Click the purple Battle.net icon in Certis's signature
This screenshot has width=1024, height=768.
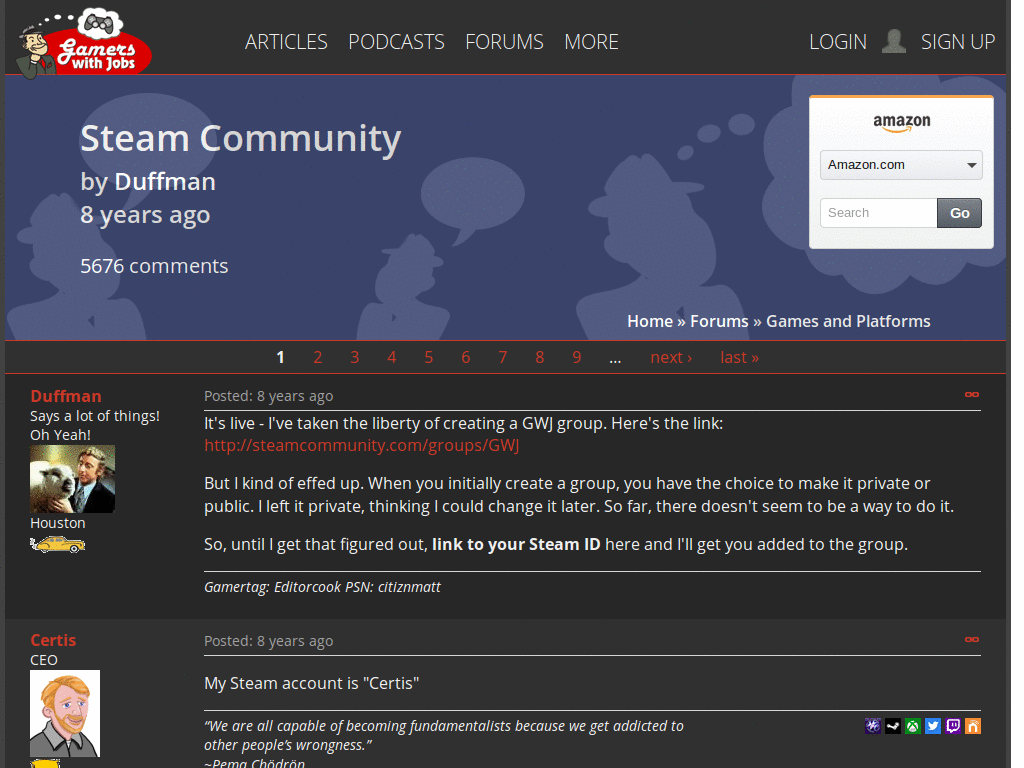click(872, 726)
